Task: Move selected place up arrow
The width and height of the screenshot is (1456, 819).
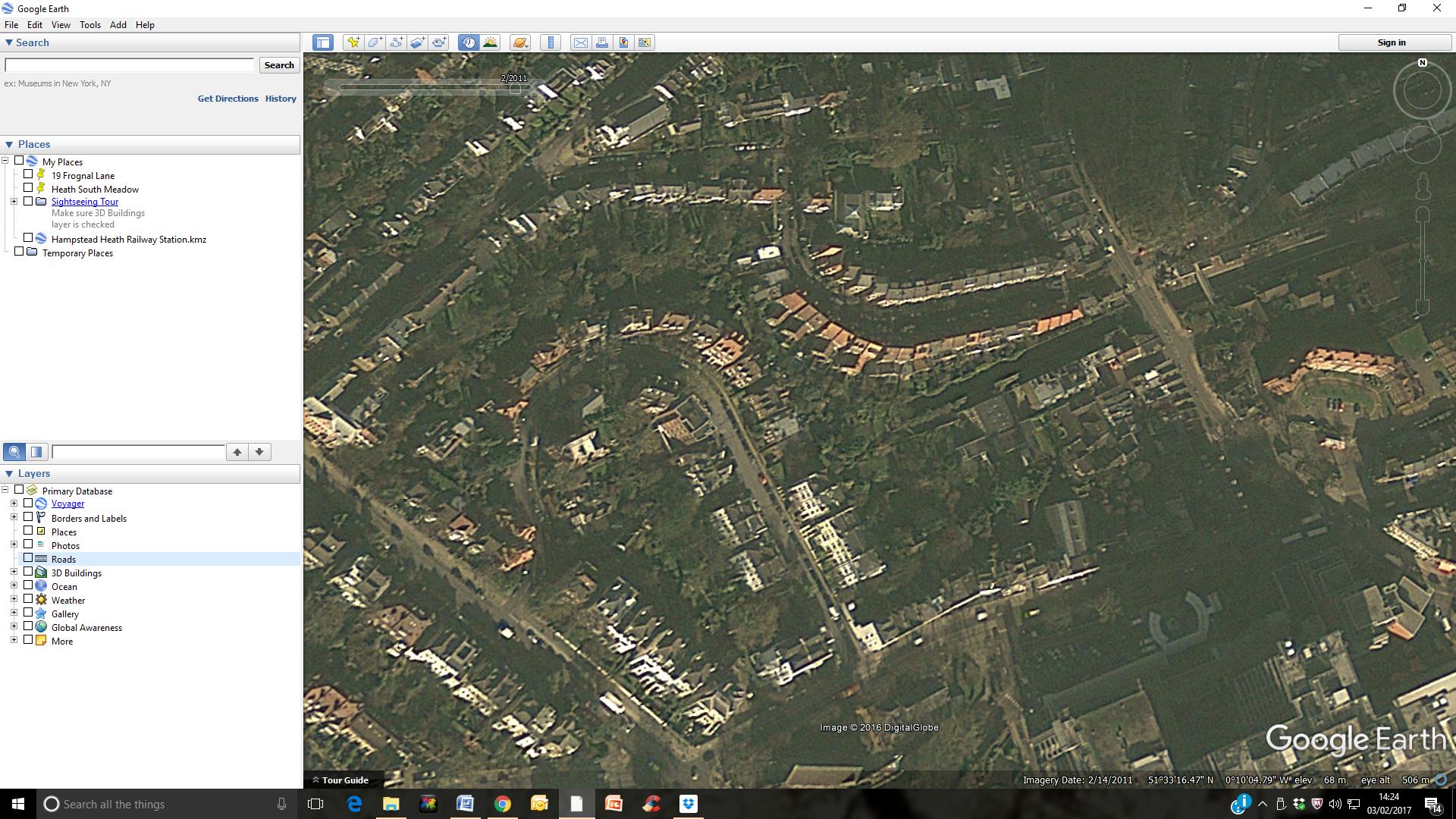Action: click(237, 452)
